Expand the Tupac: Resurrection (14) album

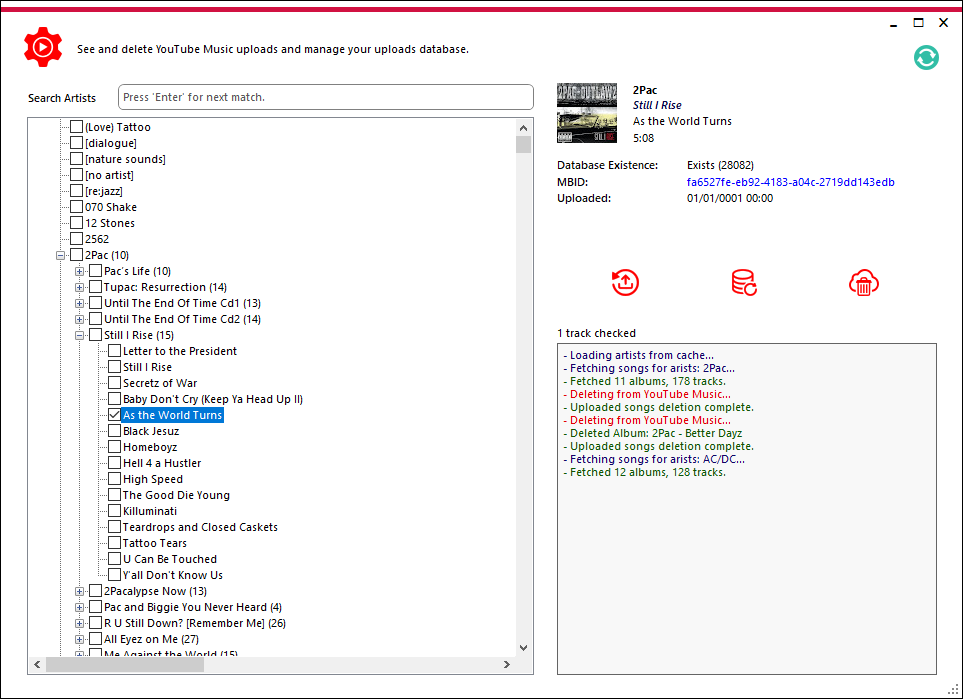click(79, 287)
